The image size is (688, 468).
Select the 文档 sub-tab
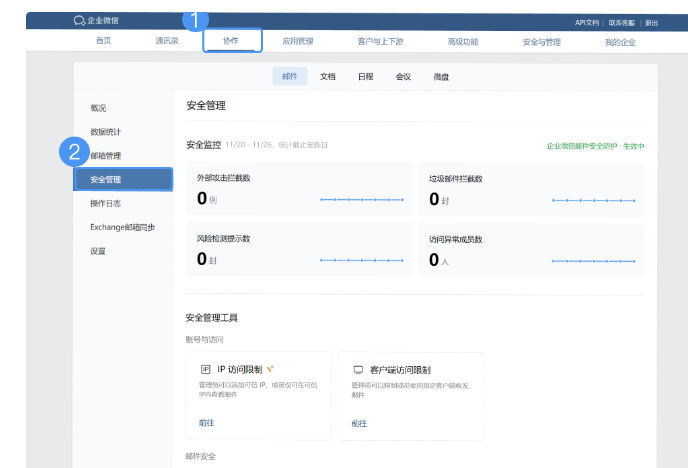pos(328,76)
